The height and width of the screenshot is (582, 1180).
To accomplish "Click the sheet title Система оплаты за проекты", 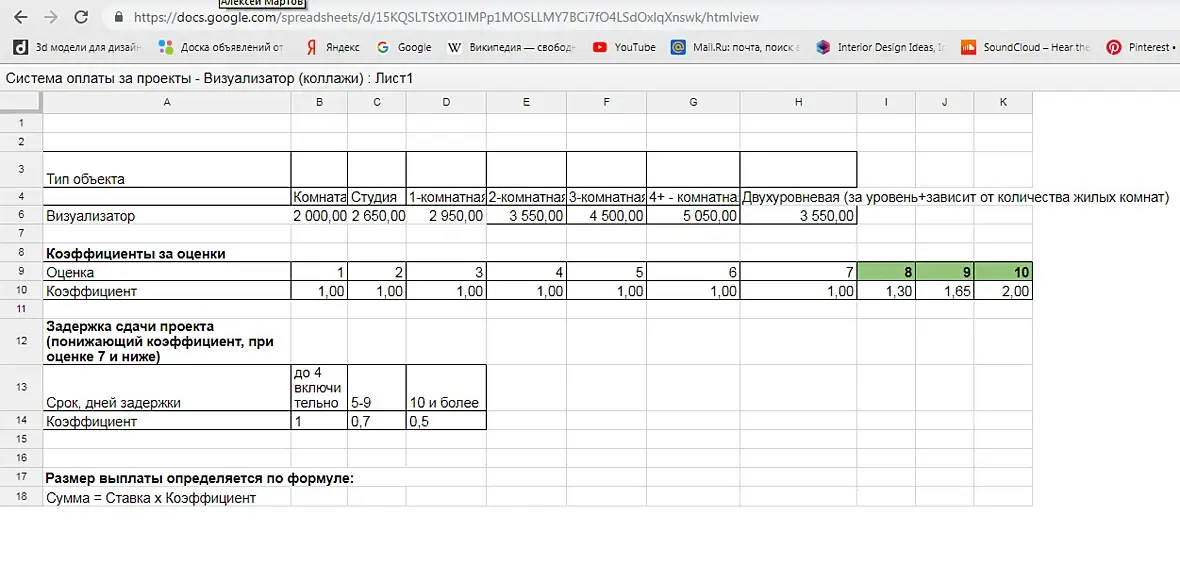I will pyautogui.click(x=210, y=78).
